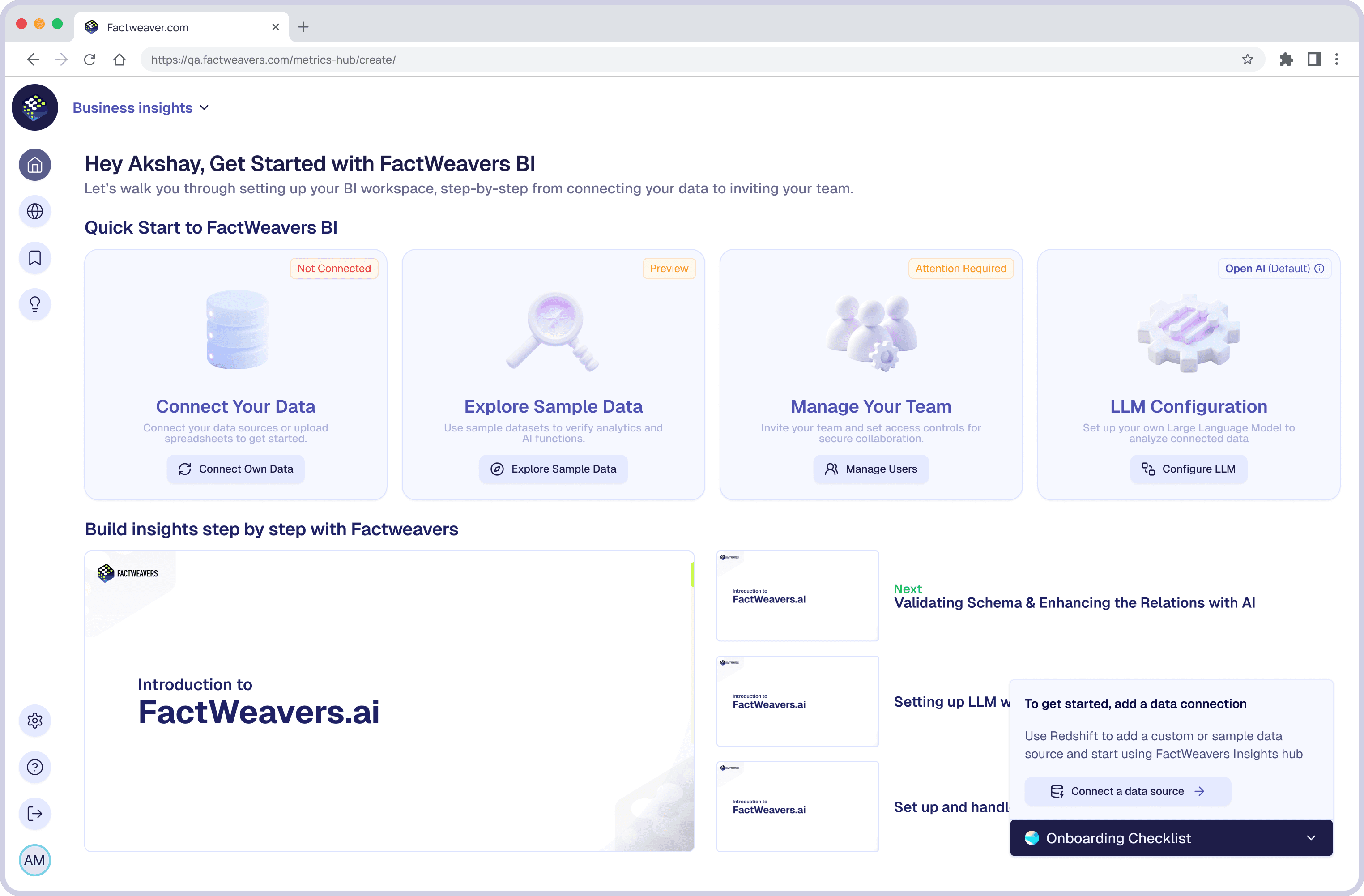Click the Explore Sample Data button
The width and height of the screenshot is (1364, 896).
[554, 469]
